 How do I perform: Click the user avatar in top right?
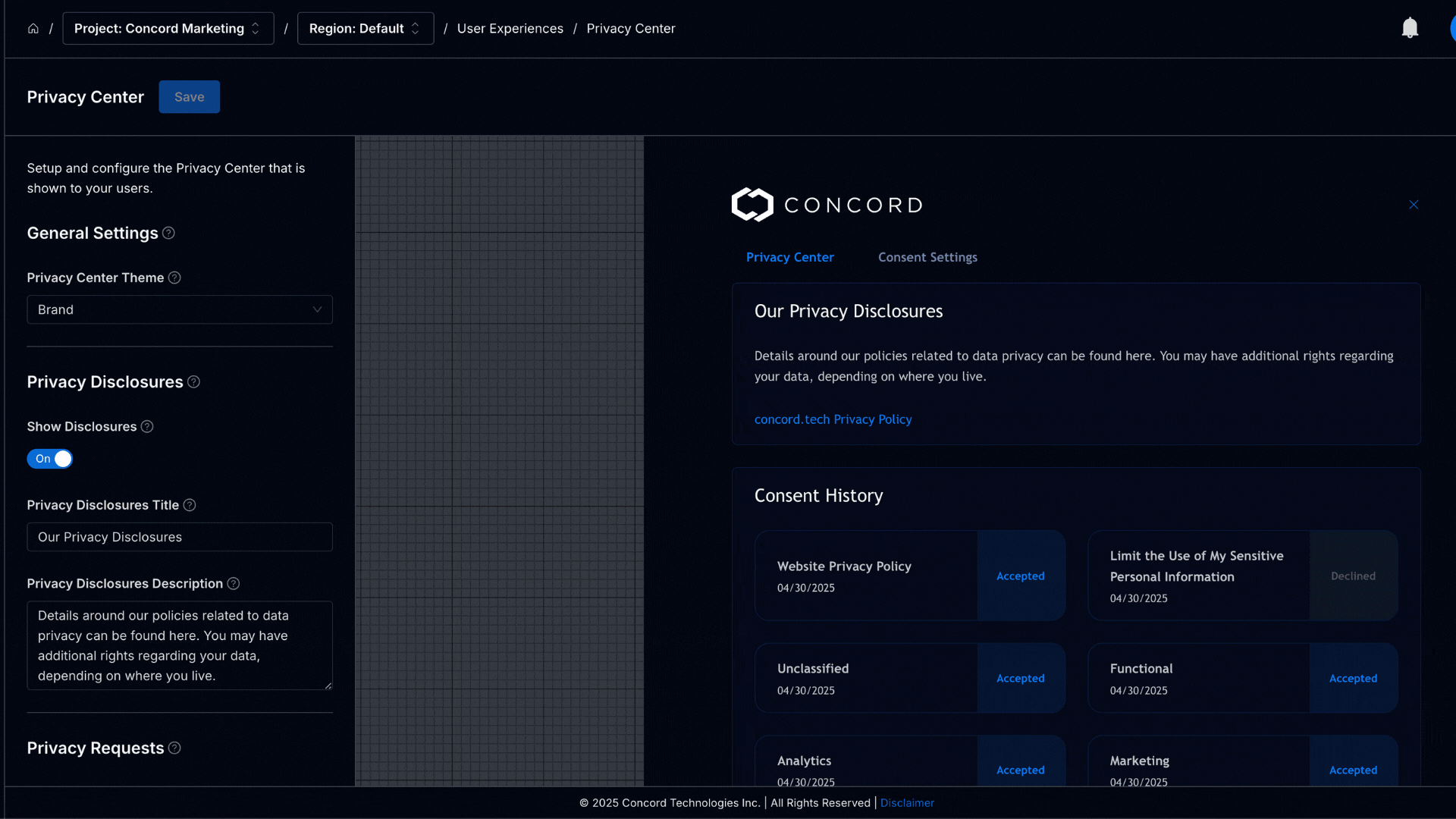pyautogui.click(x=1452, y=28)
